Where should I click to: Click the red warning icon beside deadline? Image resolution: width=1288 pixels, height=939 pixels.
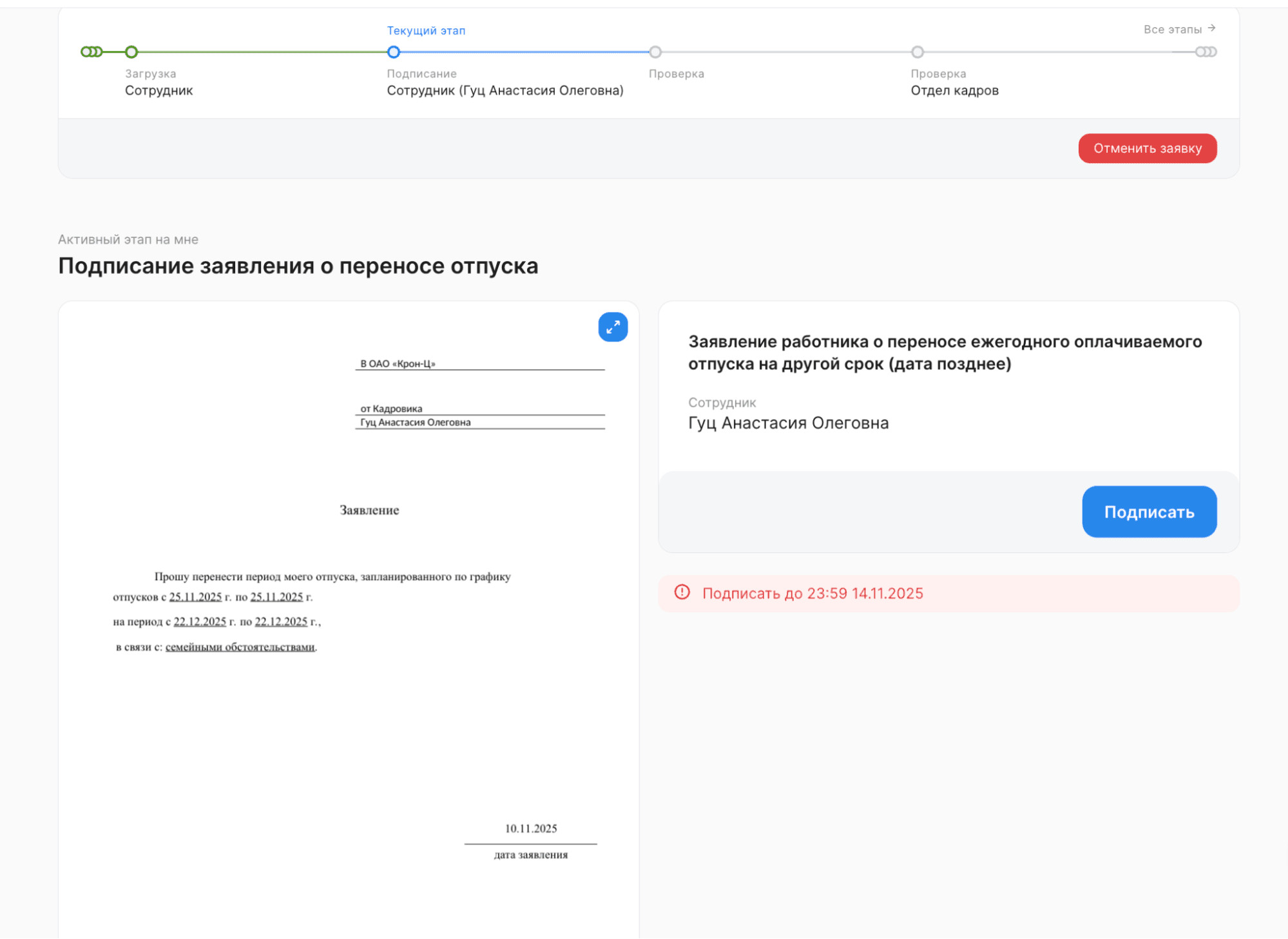[x=682, y=592]
